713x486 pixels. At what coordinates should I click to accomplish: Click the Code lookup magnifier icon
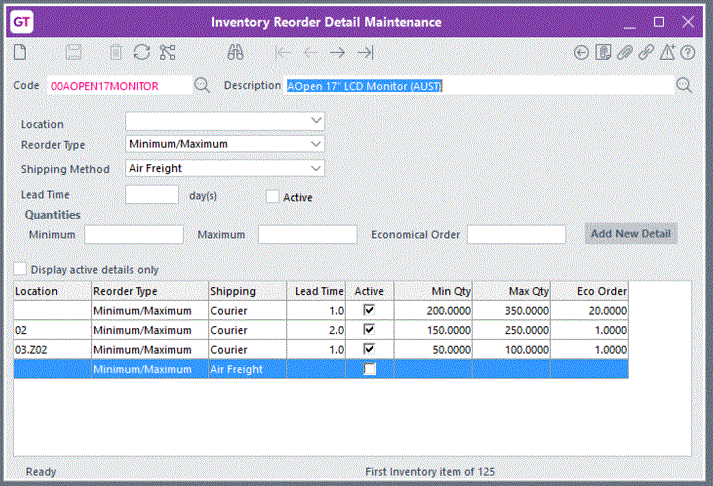202,85
